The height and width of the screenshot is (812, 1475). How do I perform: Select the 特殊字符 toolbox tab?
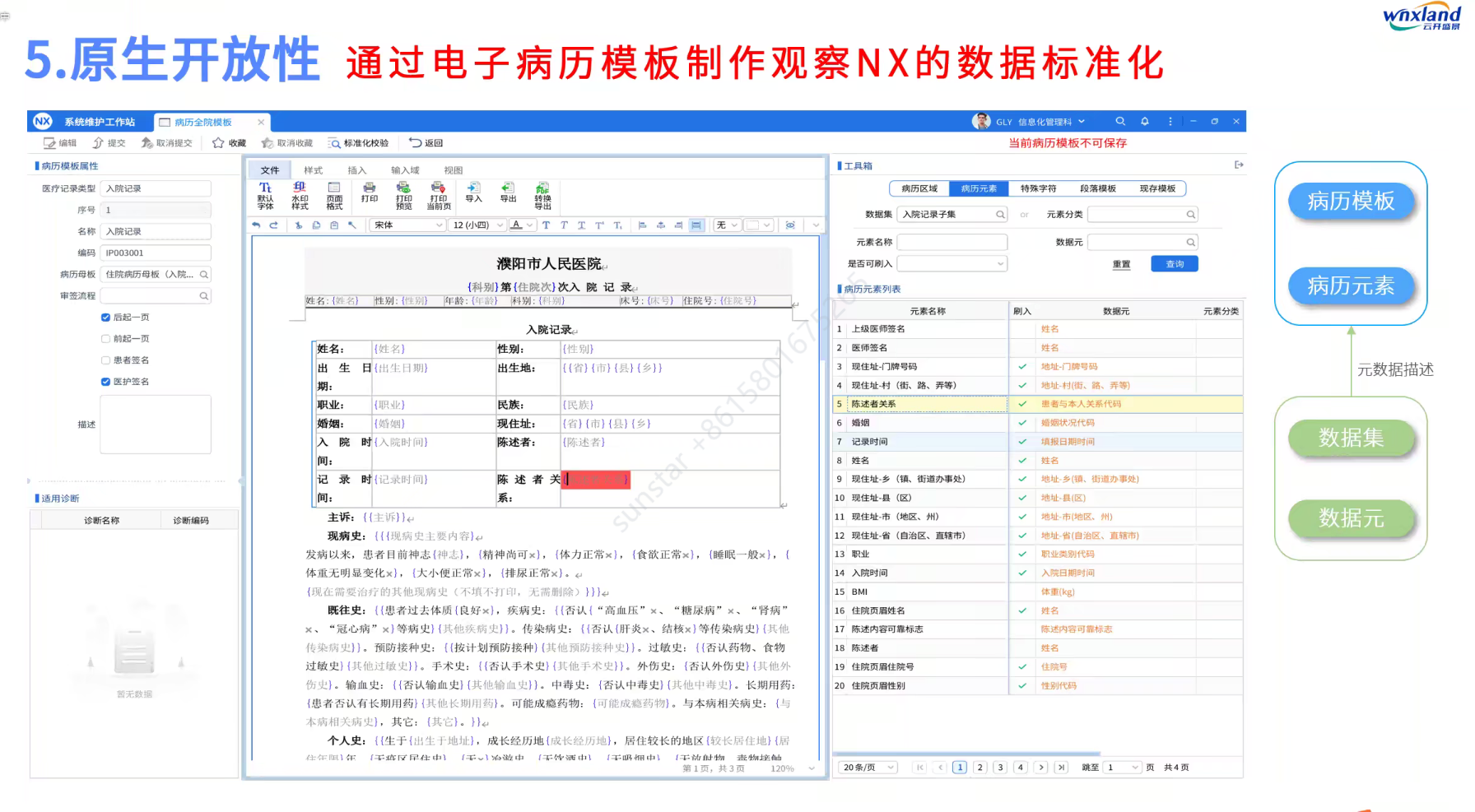1038,188
